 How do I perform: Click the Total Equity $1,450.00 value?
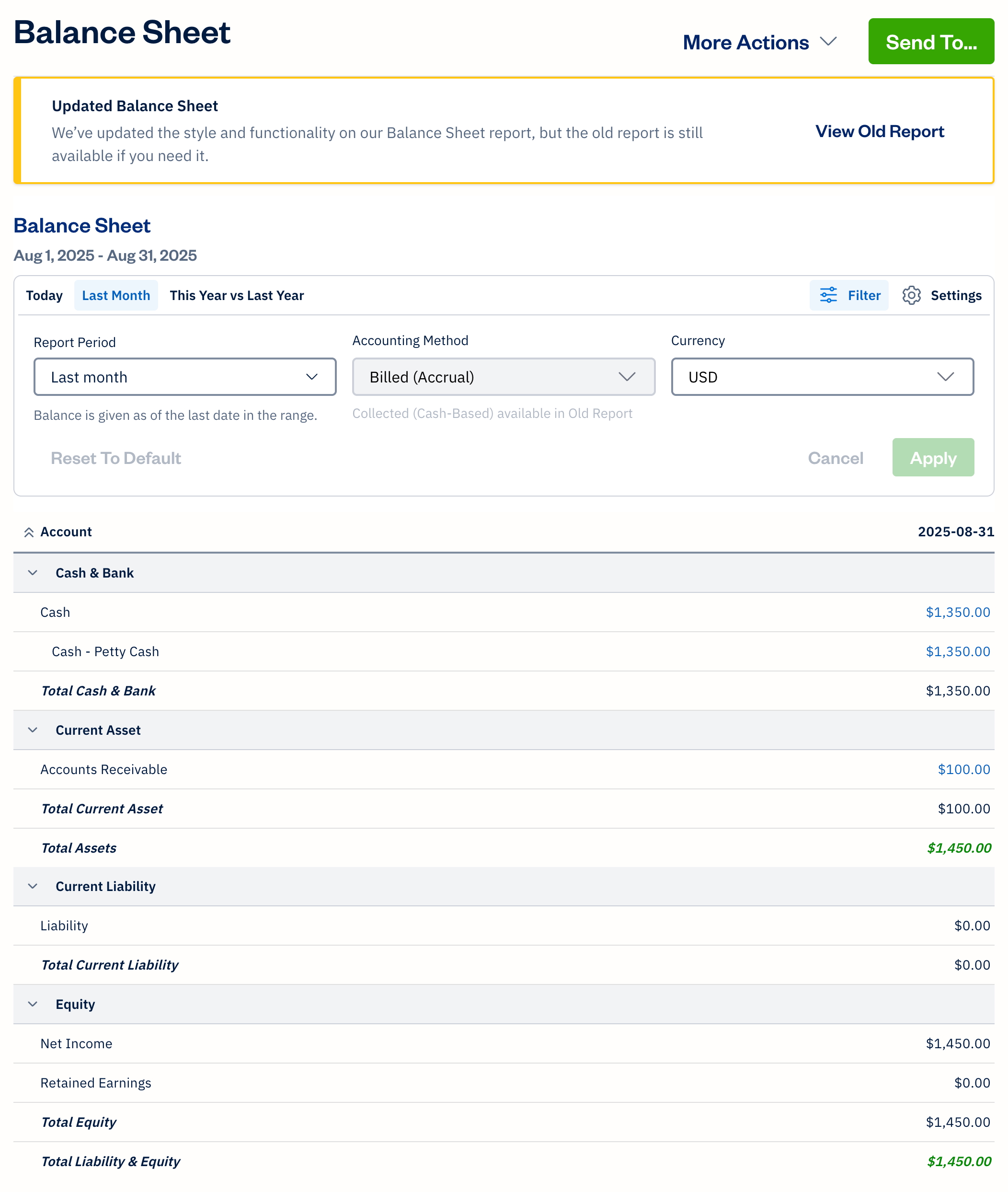coord(958,1122)
